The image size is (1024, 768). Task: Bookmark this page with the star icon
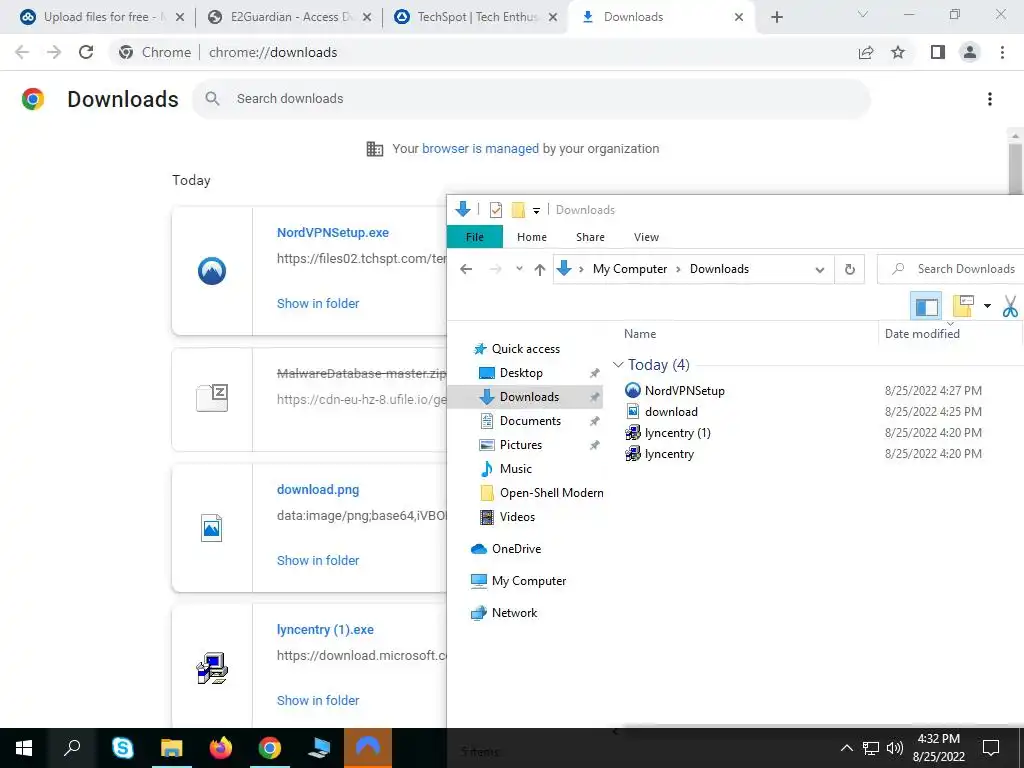click(898, 52)
